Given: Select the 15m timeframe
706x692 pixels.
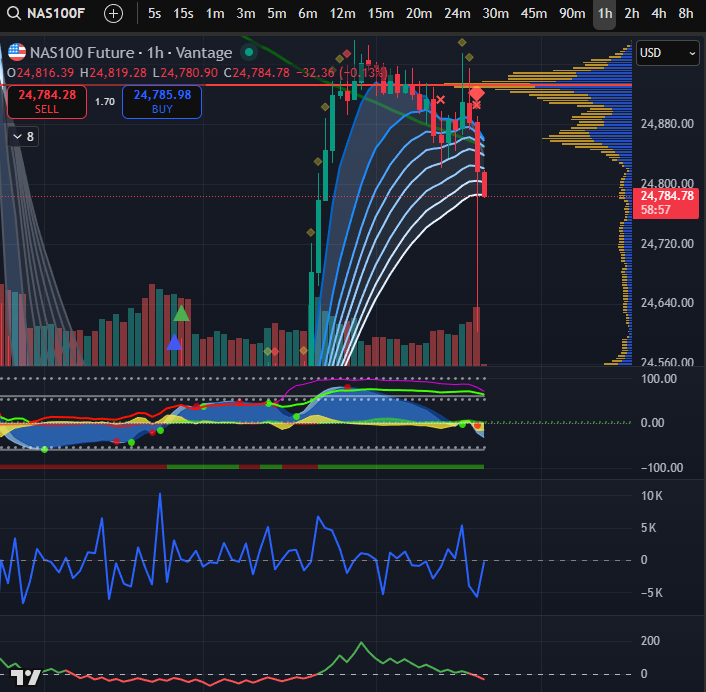Looking at the screenshot, I should click(x=380, y=14).
